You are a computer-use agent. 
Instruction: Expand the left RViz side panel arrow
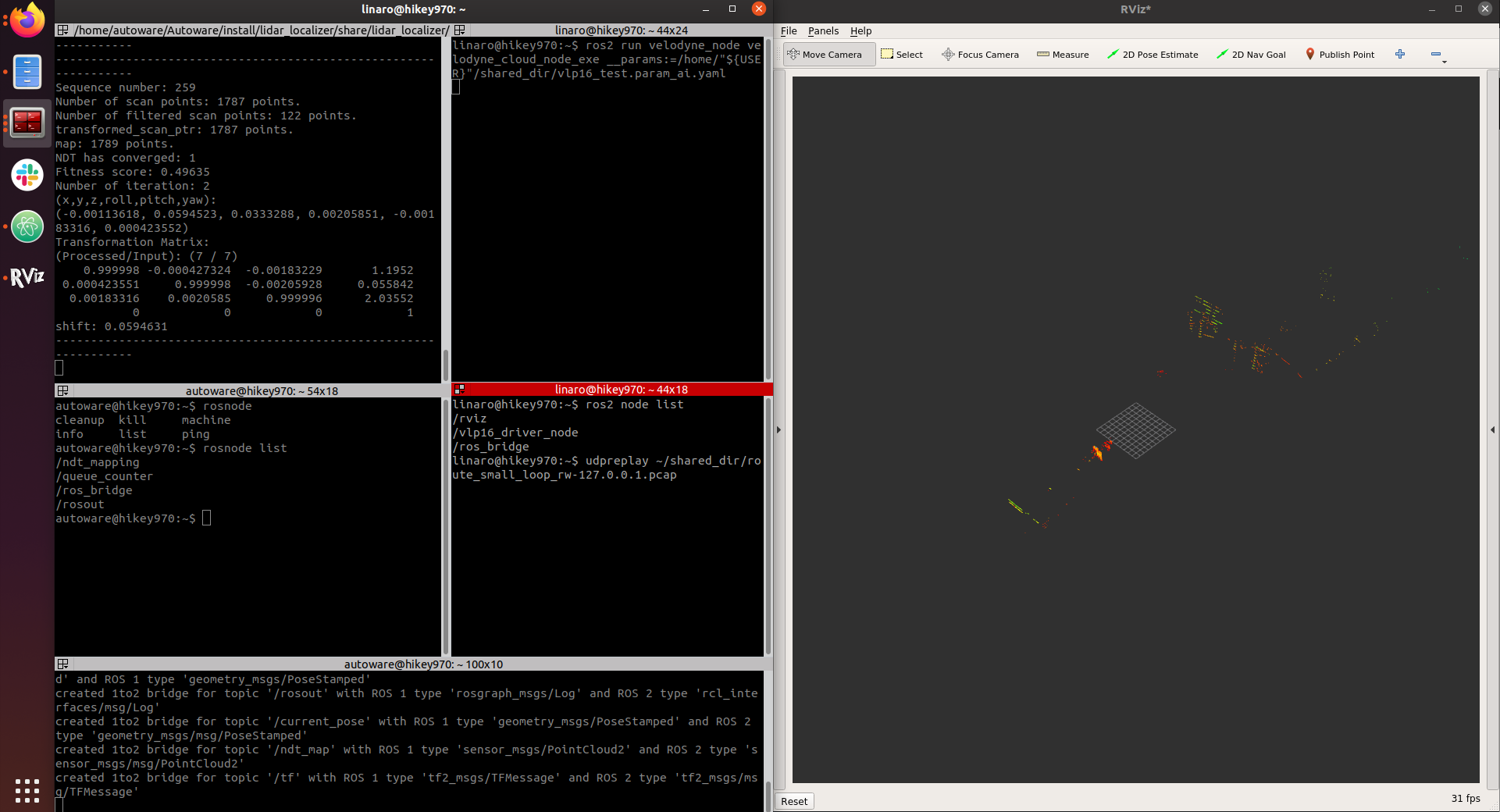(x=779, y=430)
